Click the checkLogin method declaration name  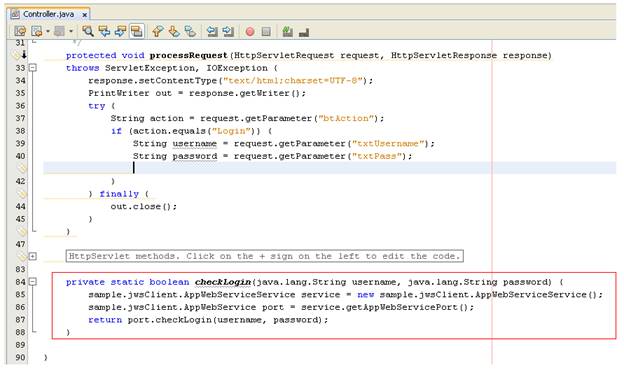coord(223,282)
